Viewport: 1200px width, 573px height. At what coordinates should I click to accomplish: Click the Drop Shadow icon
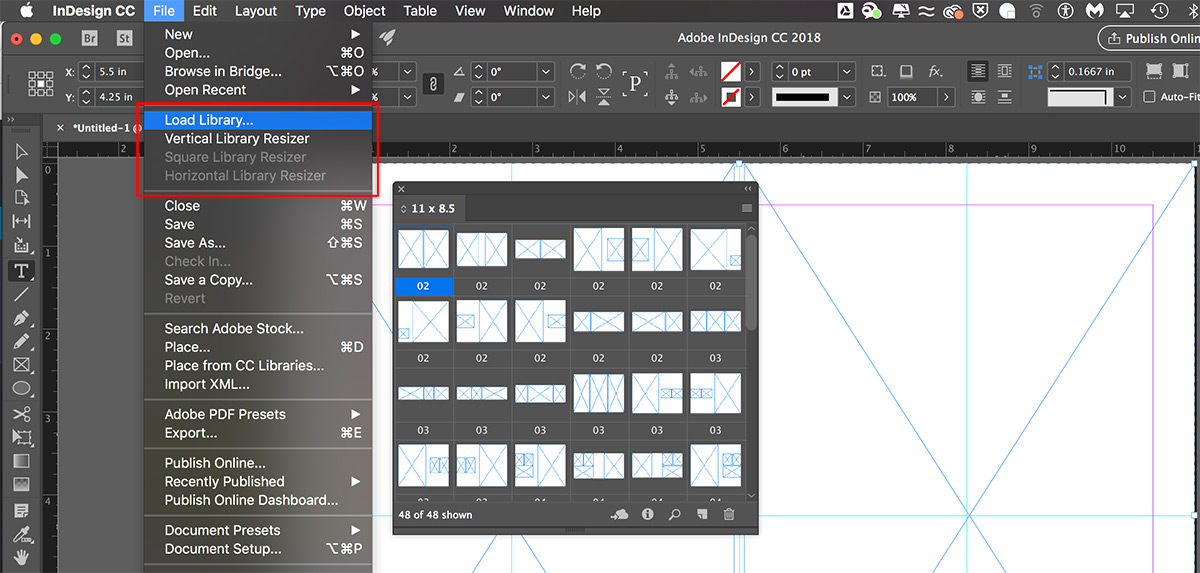(x=906, y=71)
